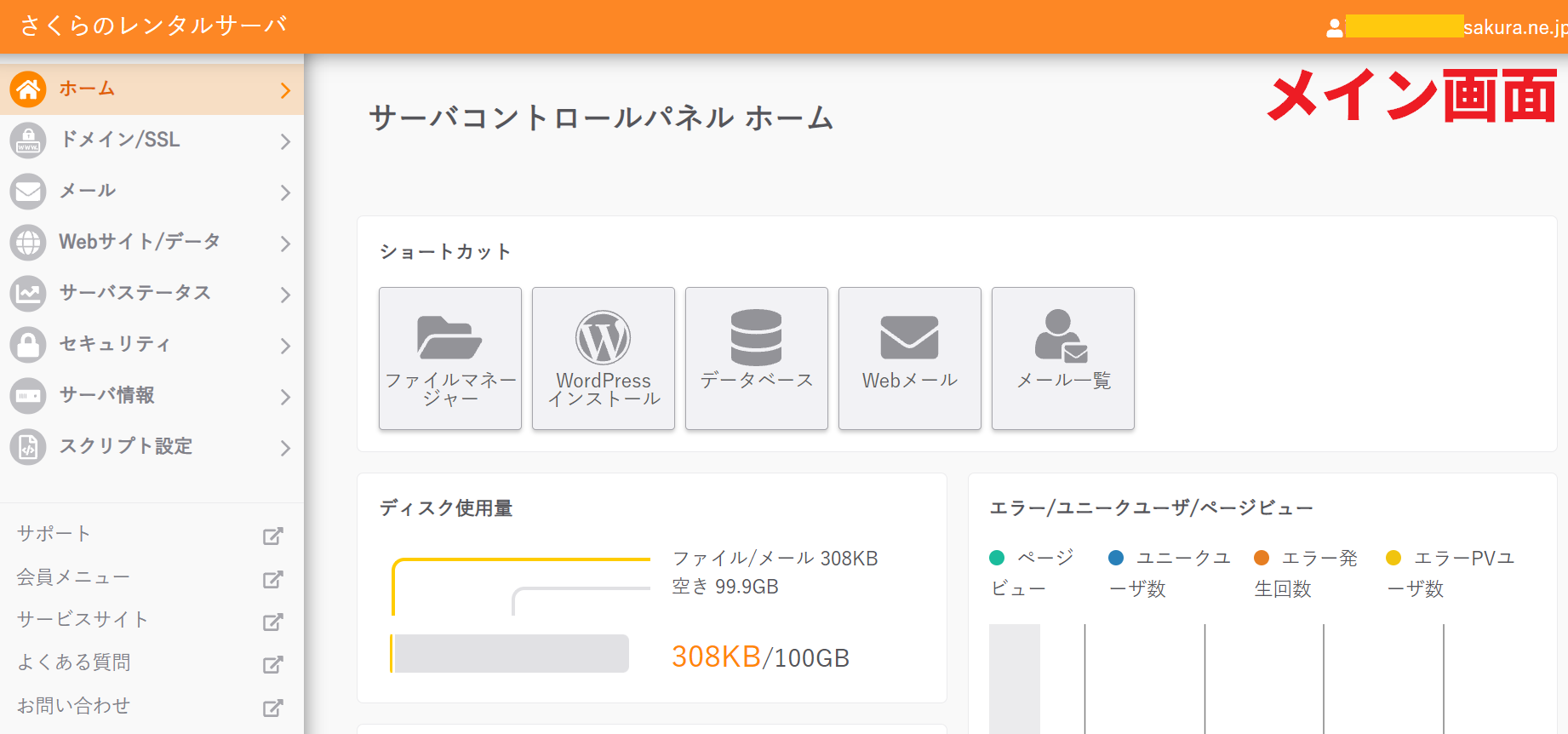Click the external link icon beside サポート
The width and height of the screenshot is (1568, 734).
pyautogui.click(x=272, y=536)
